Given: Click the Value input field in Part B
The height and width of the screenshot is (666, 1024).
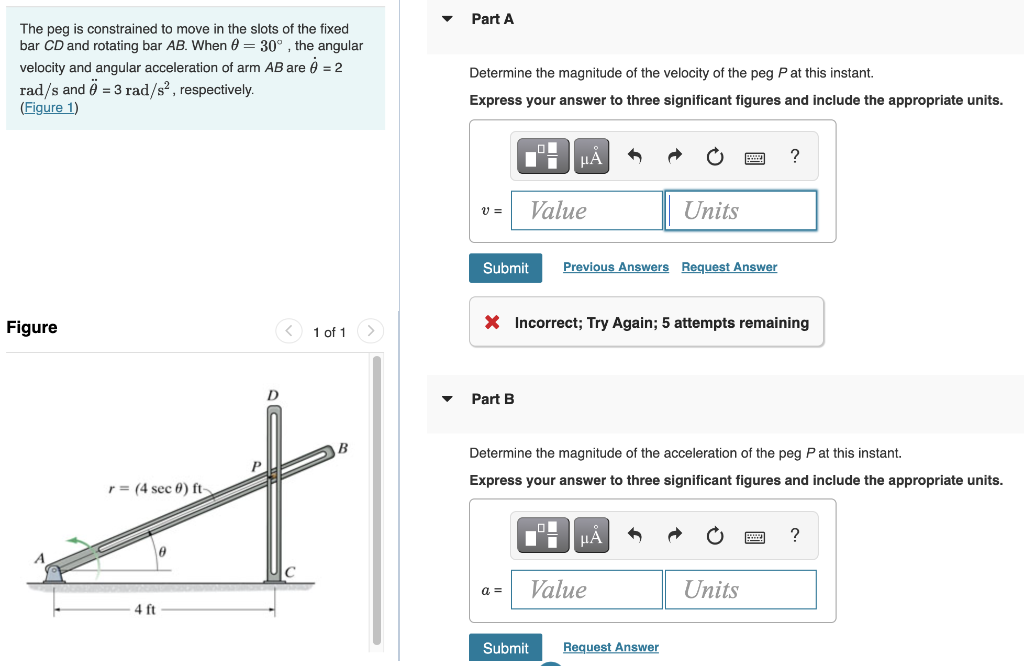Looking at the screenshot, I should 586,589.
